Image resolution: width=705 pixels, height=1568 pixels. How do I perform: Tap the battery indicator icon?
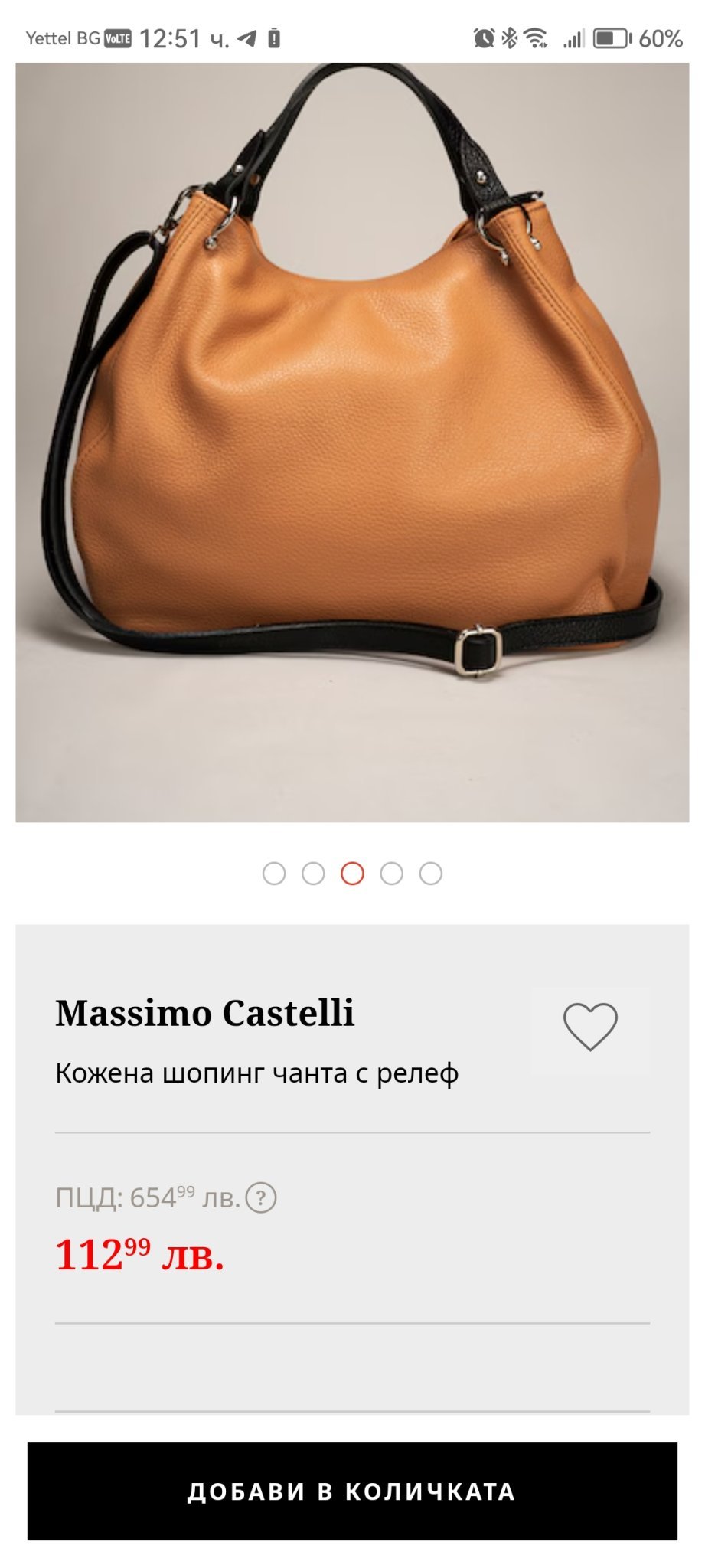(x=613, y=38)
